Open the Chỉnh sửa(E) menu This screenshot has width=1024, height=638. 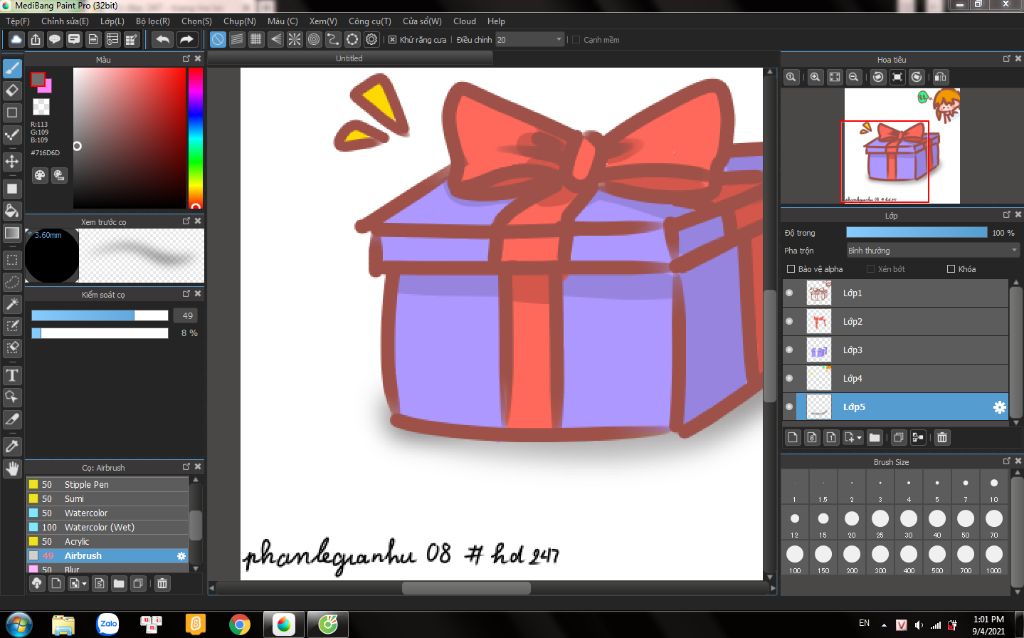(x=65, y=21)
